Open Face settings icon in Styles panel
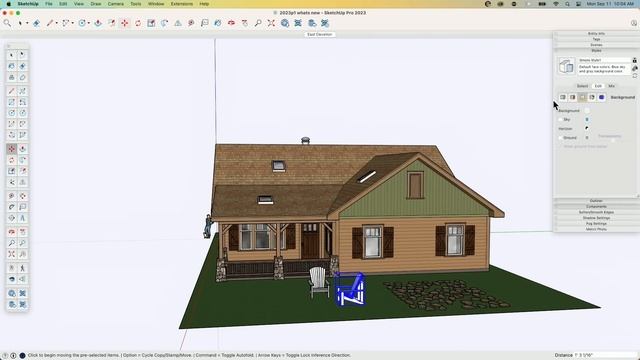The width and height of the screenshot is (640, 360). (572, 97)
